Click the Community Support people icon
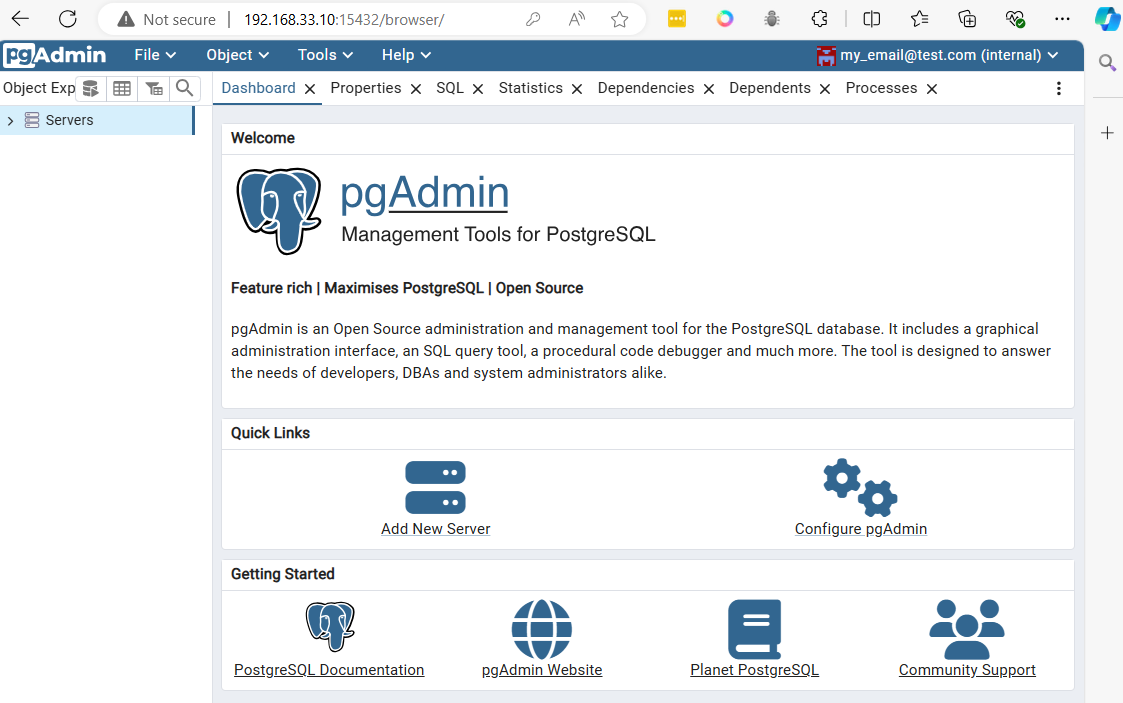Image resolution: width=1123 pixels, height=703 pixels. (966, 628)
